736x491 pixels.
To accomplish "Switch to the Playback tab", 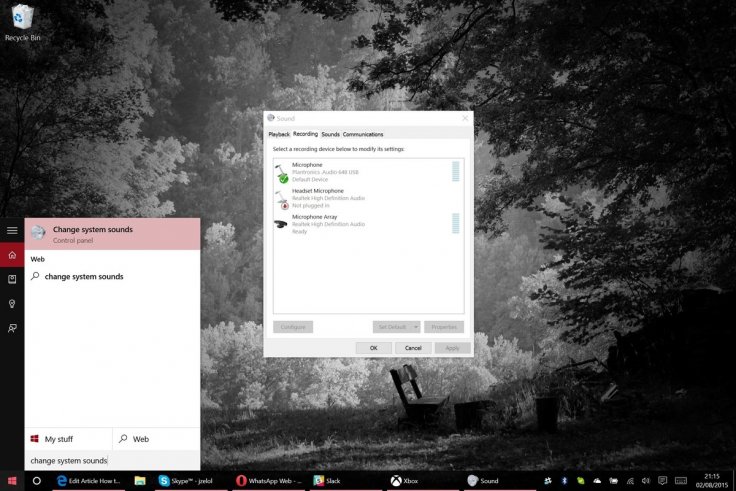I will 279,134.
